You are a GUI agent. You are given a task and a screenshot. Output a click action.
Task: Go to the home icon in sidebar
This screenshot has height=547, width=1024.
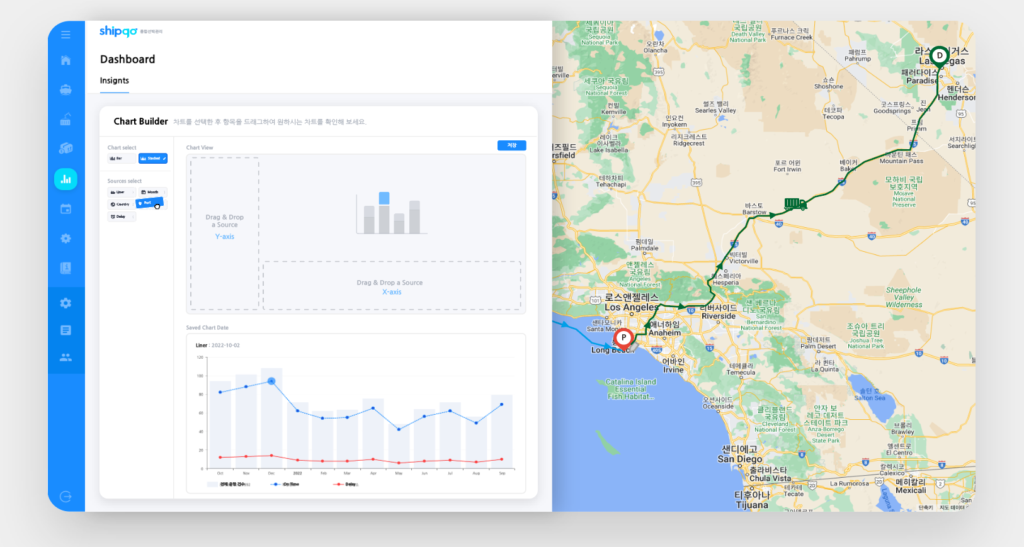(66, 61)
